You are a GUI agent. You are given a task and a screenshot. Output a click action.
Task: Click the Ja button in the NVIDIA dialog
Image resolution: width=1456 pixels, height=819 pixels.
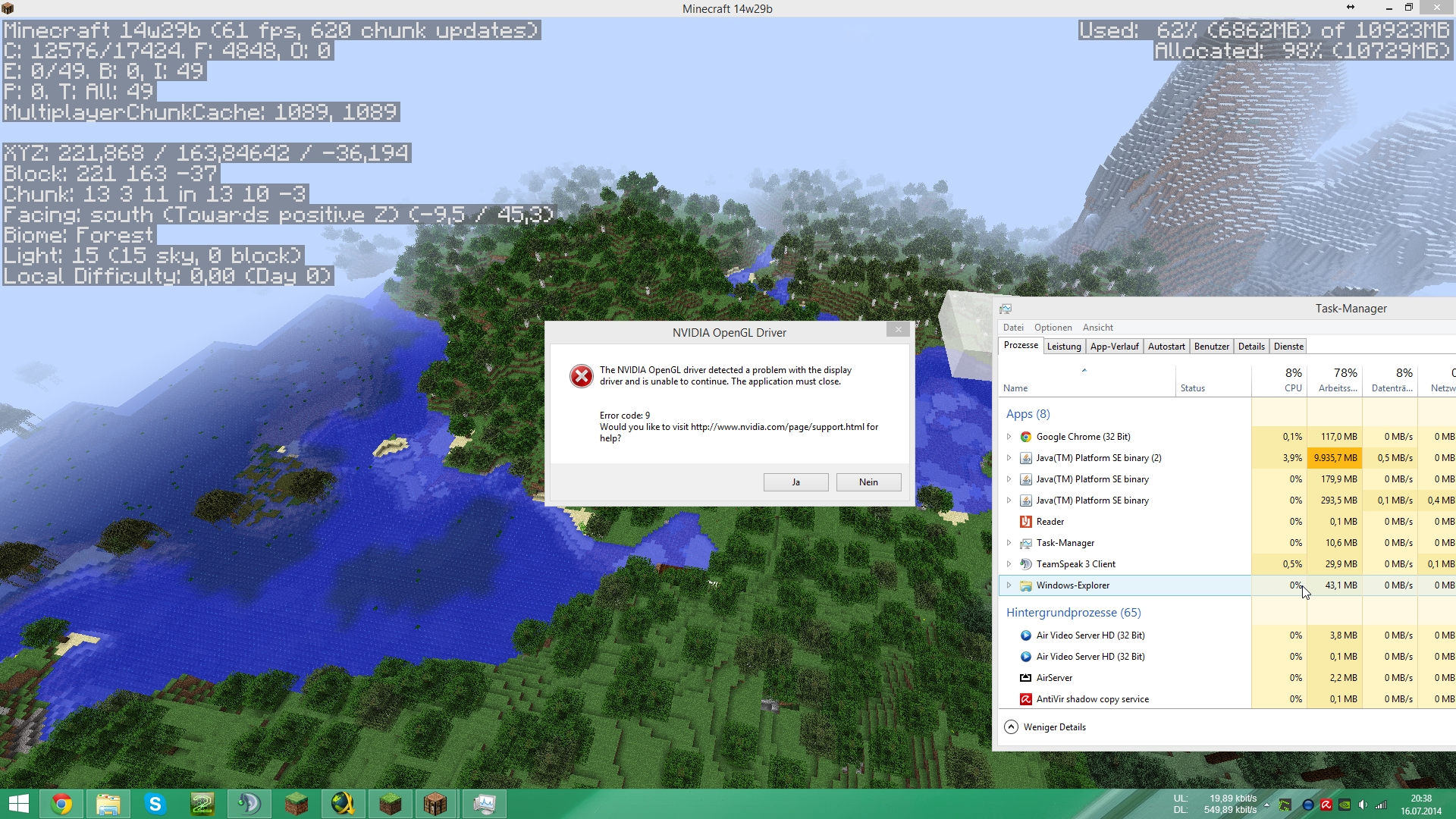(x=795, y=482)
